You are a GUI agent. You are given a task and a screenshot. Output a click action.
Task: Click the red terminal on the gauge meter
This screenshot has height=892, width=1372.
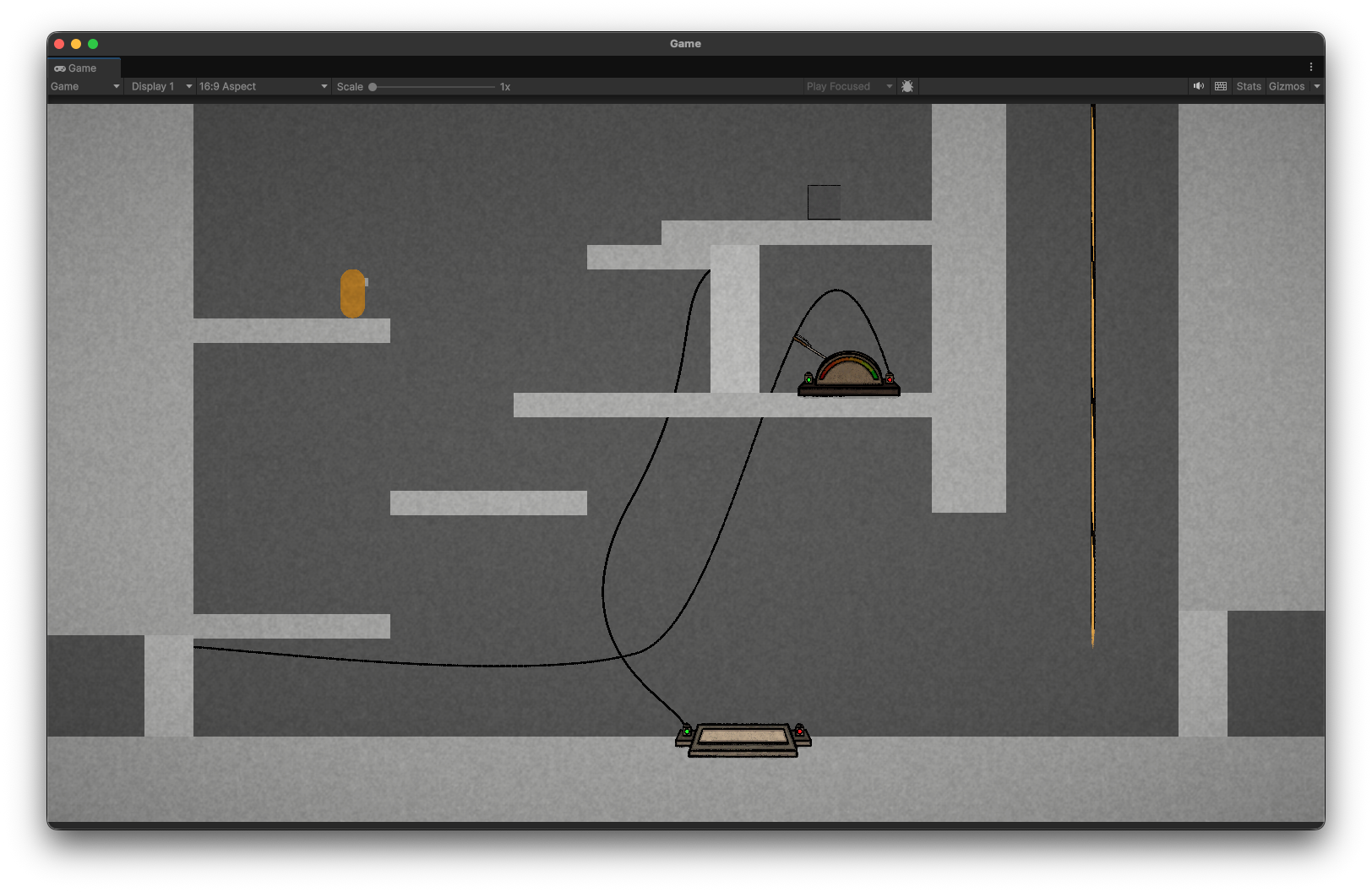pos(890,379)
